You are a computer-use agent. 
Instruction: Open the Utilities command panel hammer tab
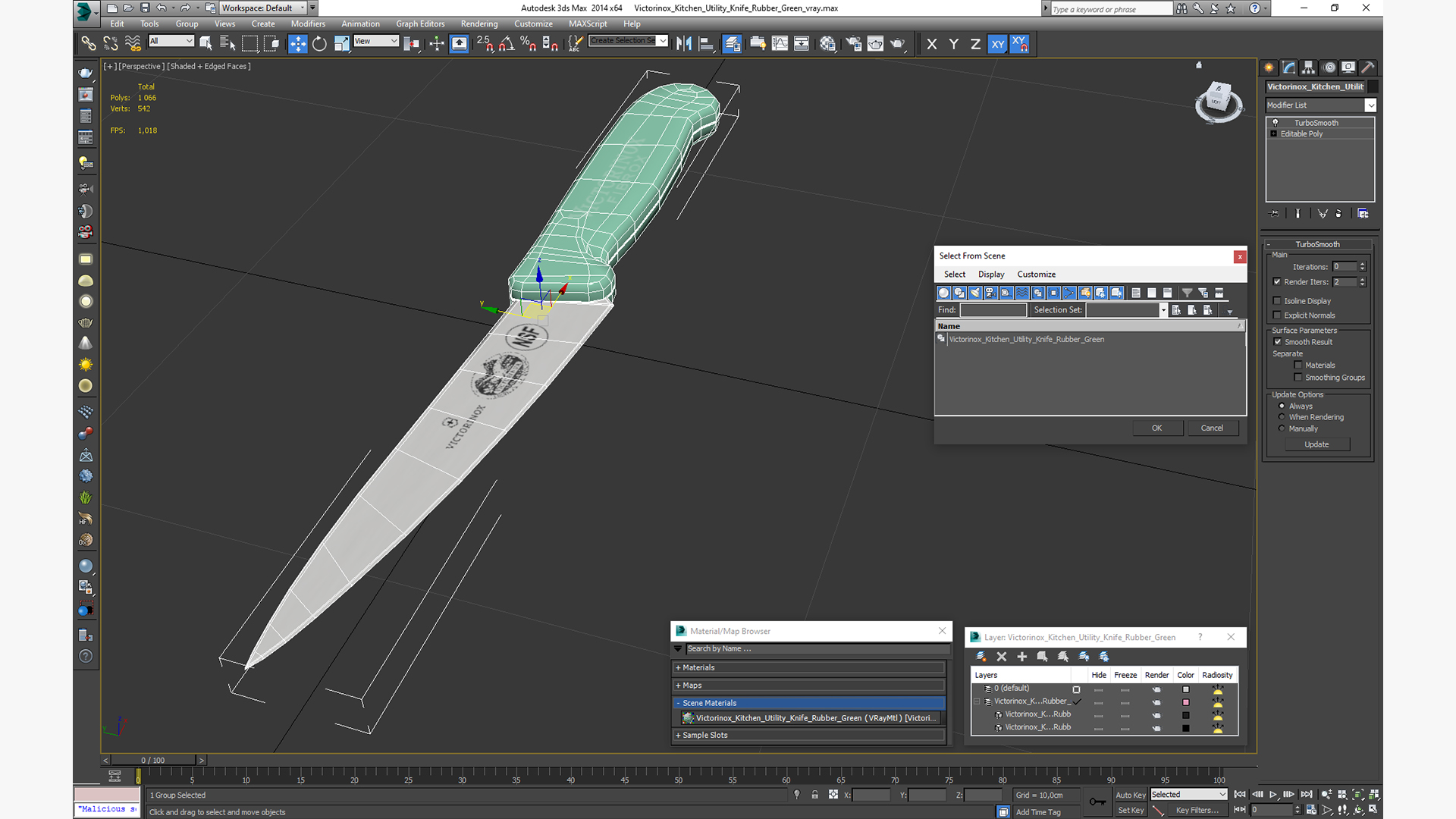[1368, 67]
